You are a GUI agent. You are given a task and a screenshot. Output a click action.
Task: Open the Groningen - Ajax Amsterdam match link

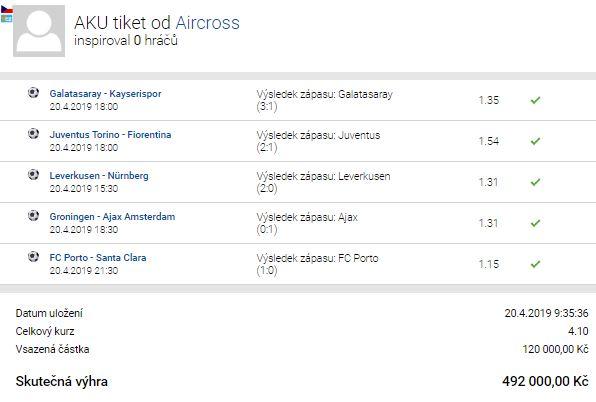(112, 217)
